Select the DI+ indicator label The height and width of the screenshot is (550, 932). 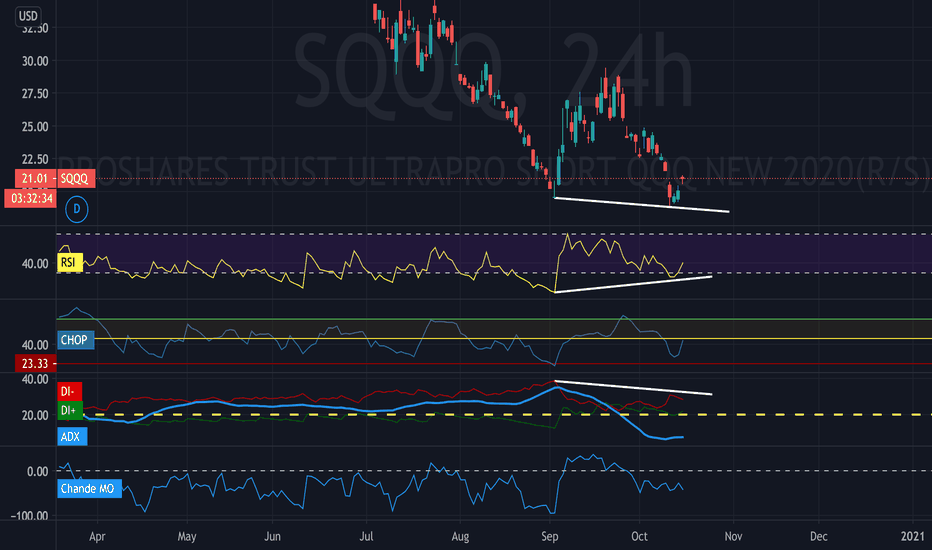[70, 410]
